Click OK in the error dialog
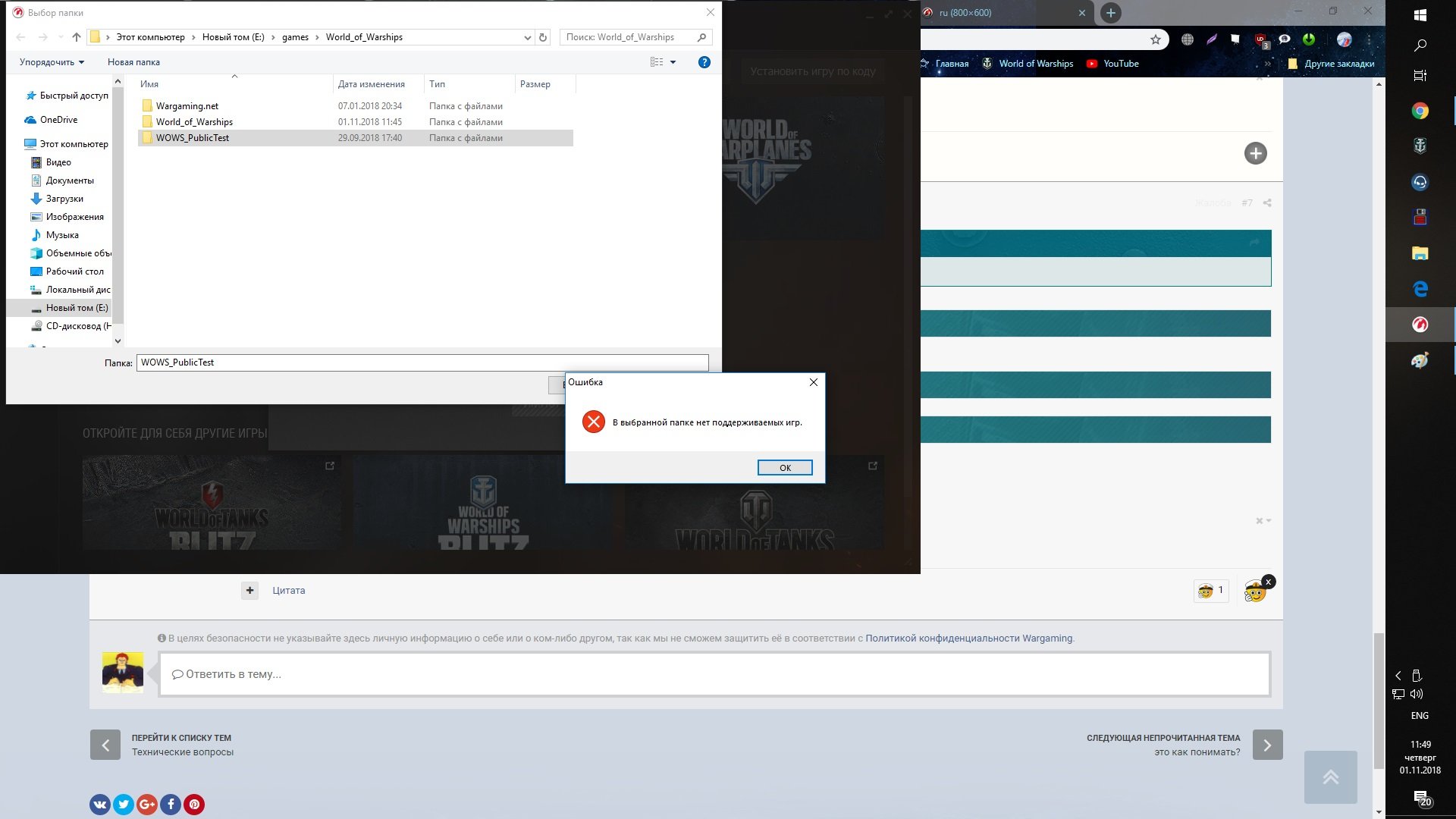This screenshot has width=1456, height=819. tap(785, 468)
